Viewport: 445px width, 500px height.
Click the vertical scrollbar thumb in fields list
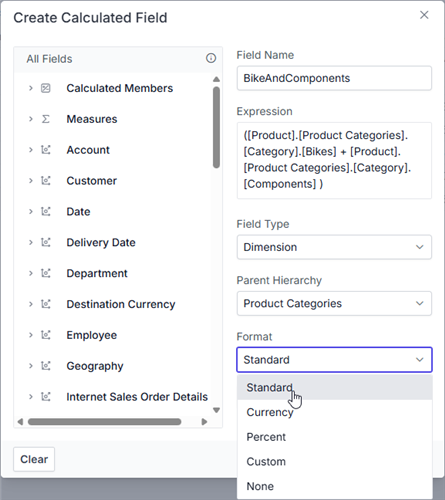216,127
